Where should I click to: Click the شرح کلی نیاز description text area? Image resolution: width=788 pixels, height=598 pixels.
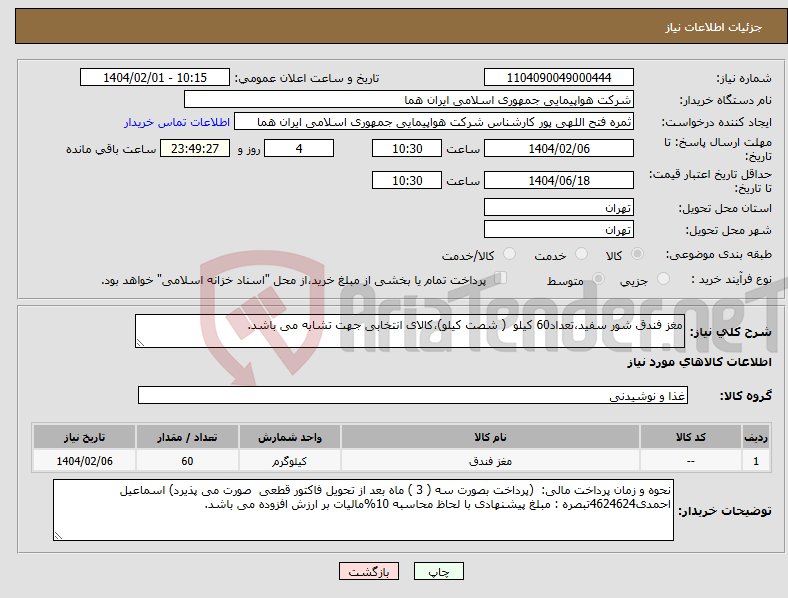coord(410,331)
